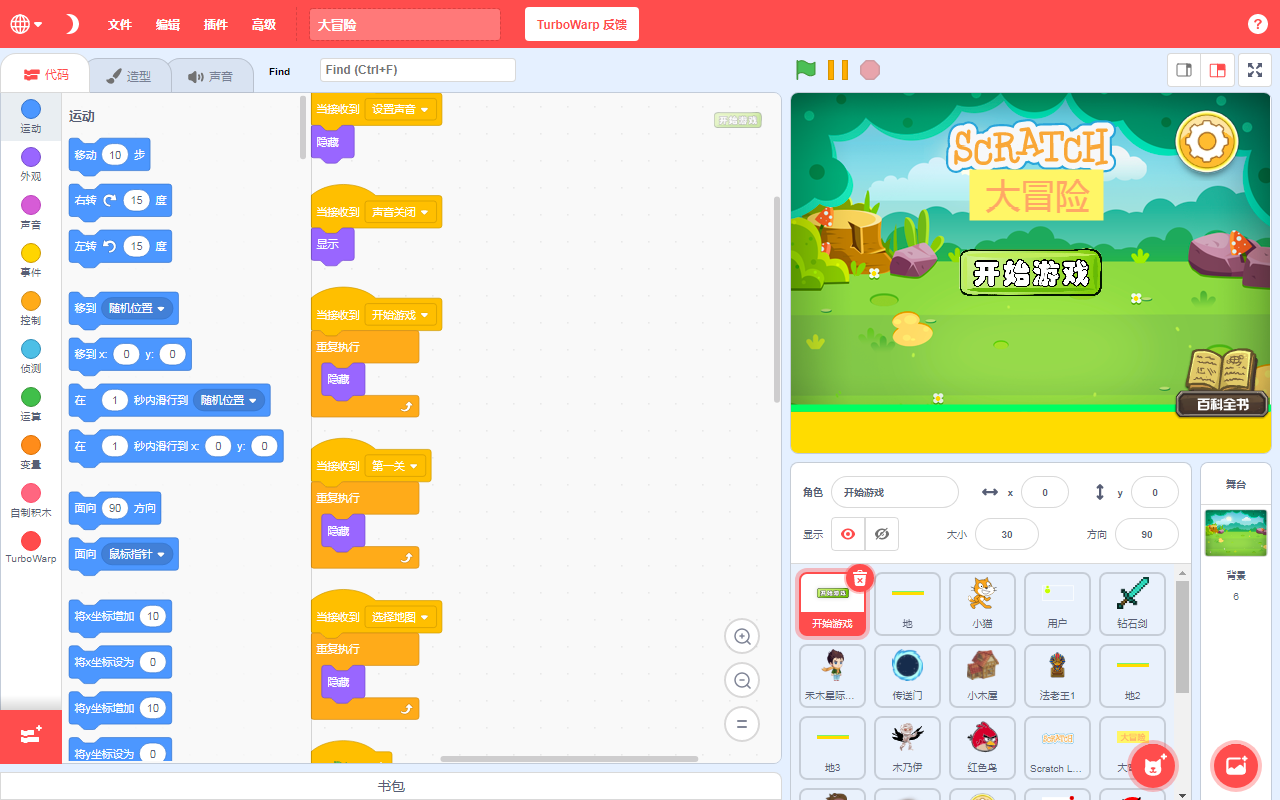Open 开始游戏 message dropdown in script
The height and width of the screenshot is (800, 1280).
pyautogui.click(x=401, y=315)
